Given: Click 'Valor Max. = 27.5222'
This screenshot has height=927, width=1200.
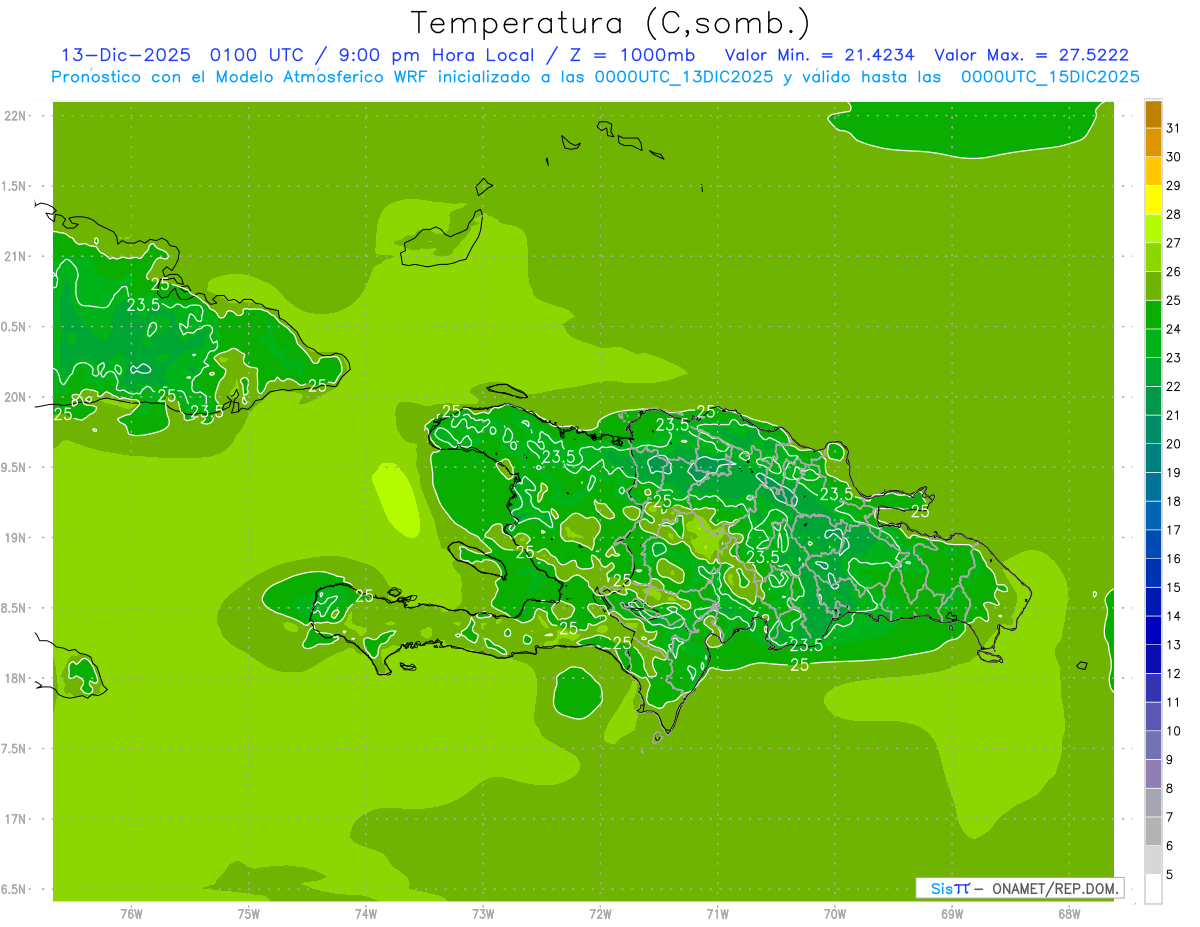Looking at the screenshot, I should [1032, 55].
